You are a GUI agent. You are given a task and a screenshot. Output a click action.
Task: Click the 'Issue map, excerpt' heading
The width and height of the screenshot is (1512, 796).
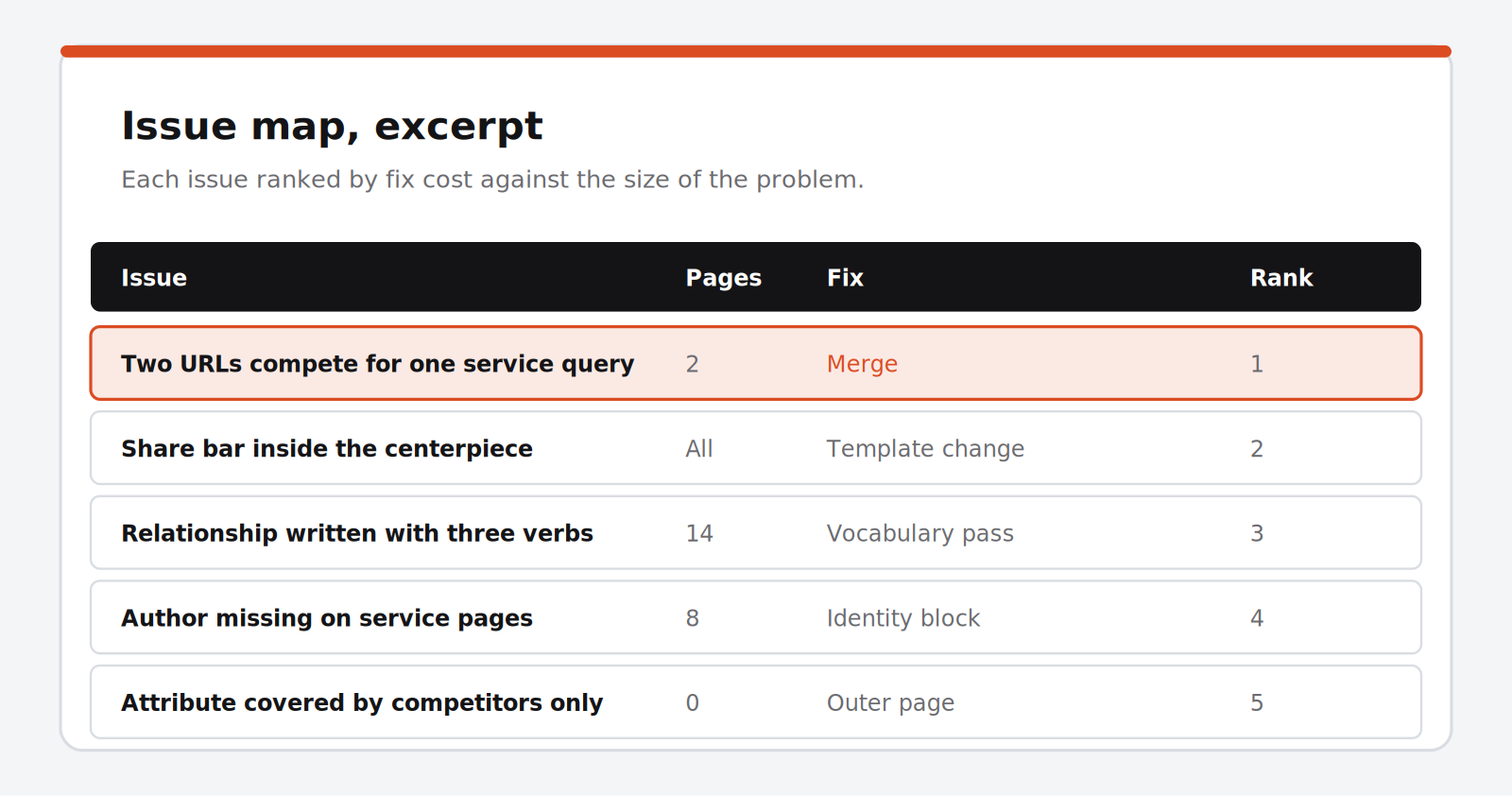coord(332,126)
